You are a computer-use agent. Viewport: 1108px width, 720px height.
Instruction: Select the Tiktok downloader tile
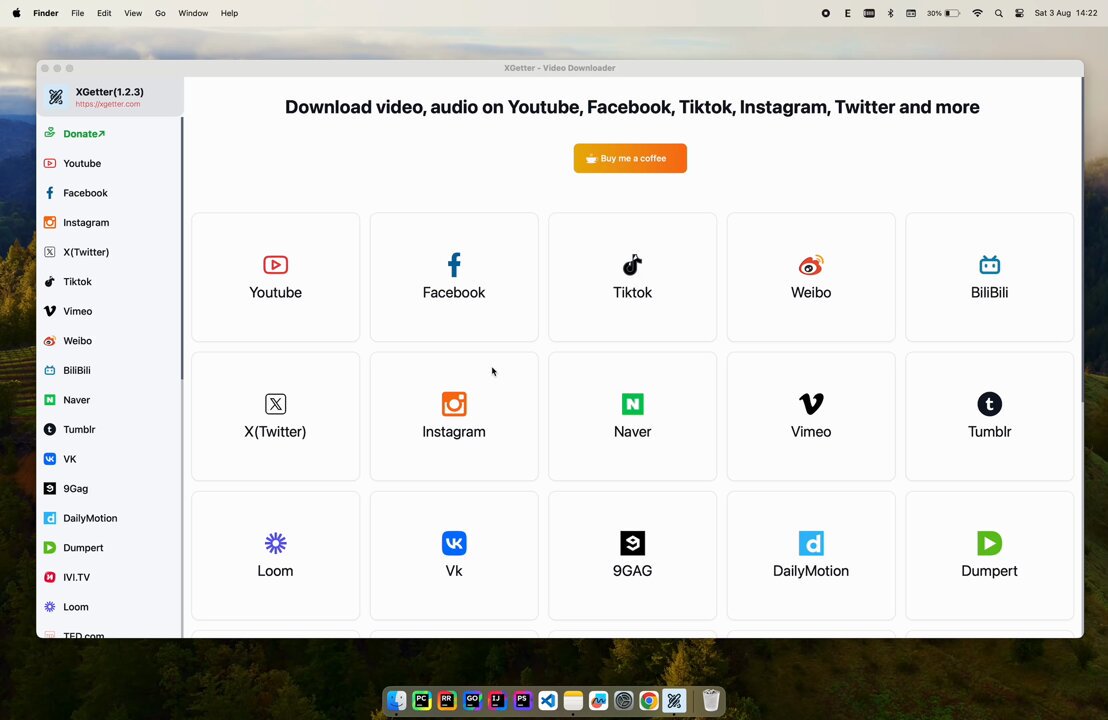point(632,277)
